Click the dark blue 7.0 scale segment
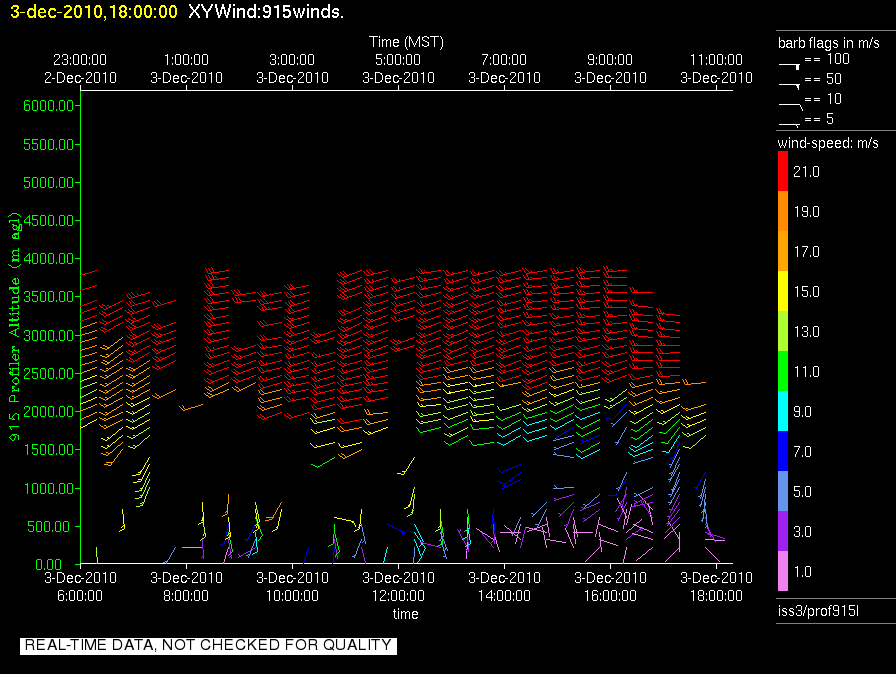 point(783,451)
